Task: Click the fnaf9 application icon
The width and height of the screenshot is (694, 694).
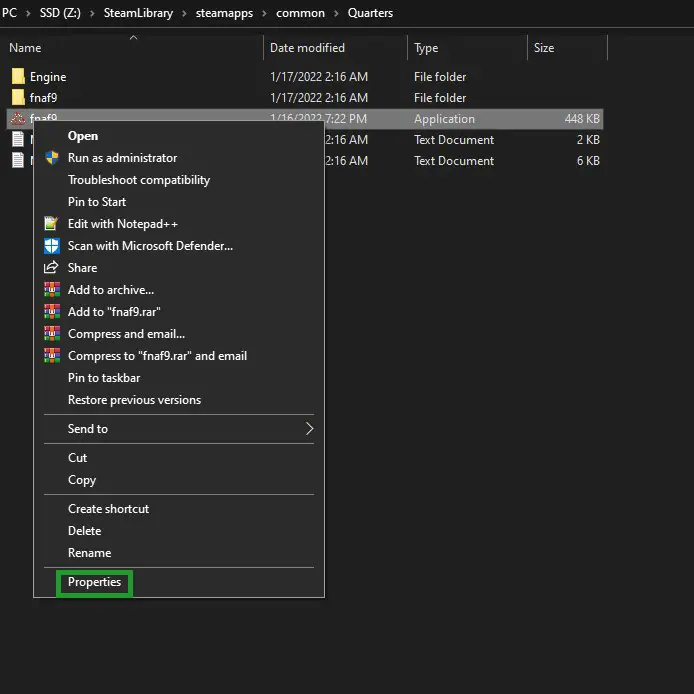Action: (x=18, y=118)
